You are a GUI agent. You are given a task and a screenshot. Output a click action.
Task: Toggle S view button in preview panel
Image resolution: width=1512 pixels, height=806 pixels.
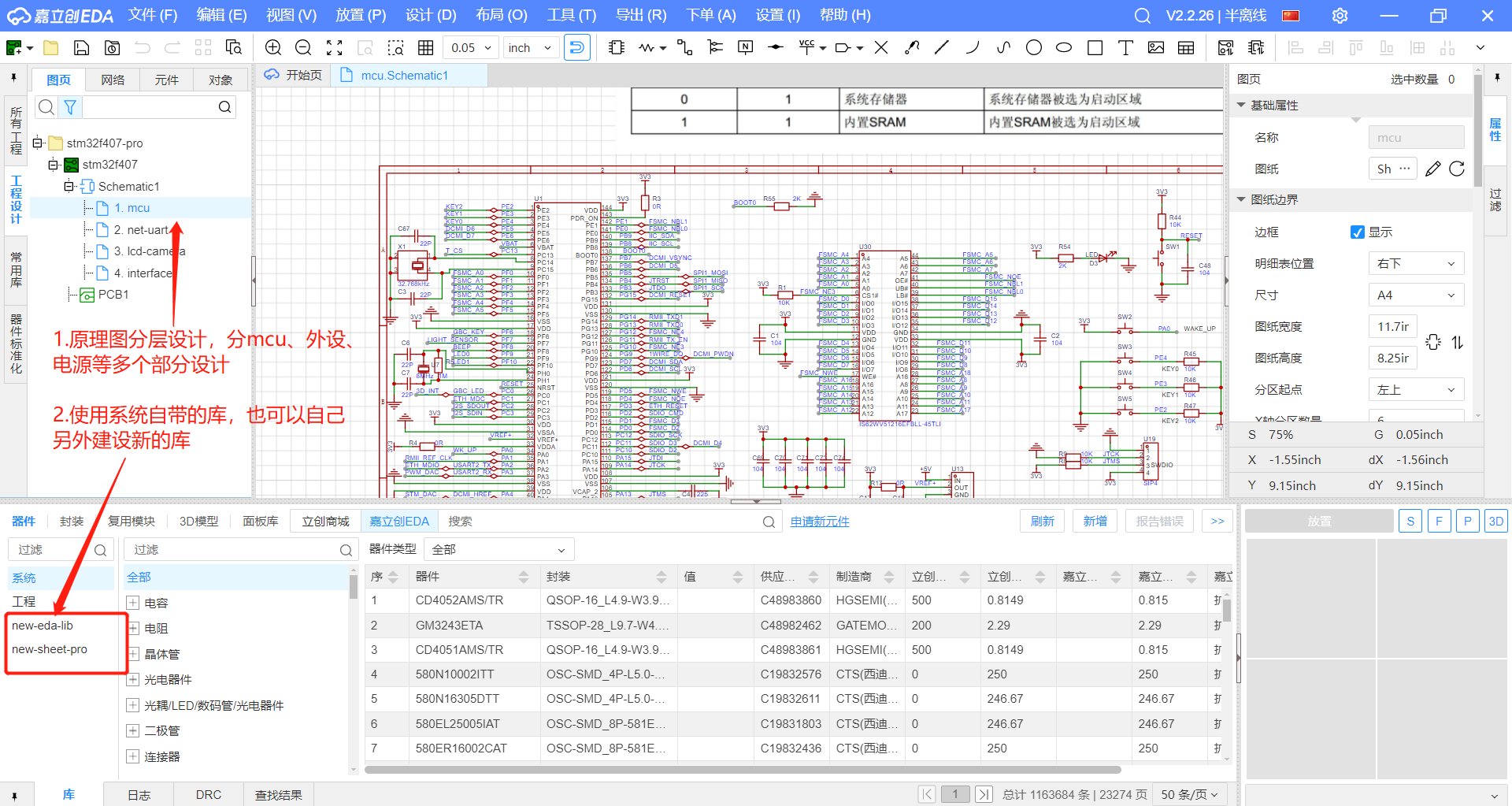1410,521
